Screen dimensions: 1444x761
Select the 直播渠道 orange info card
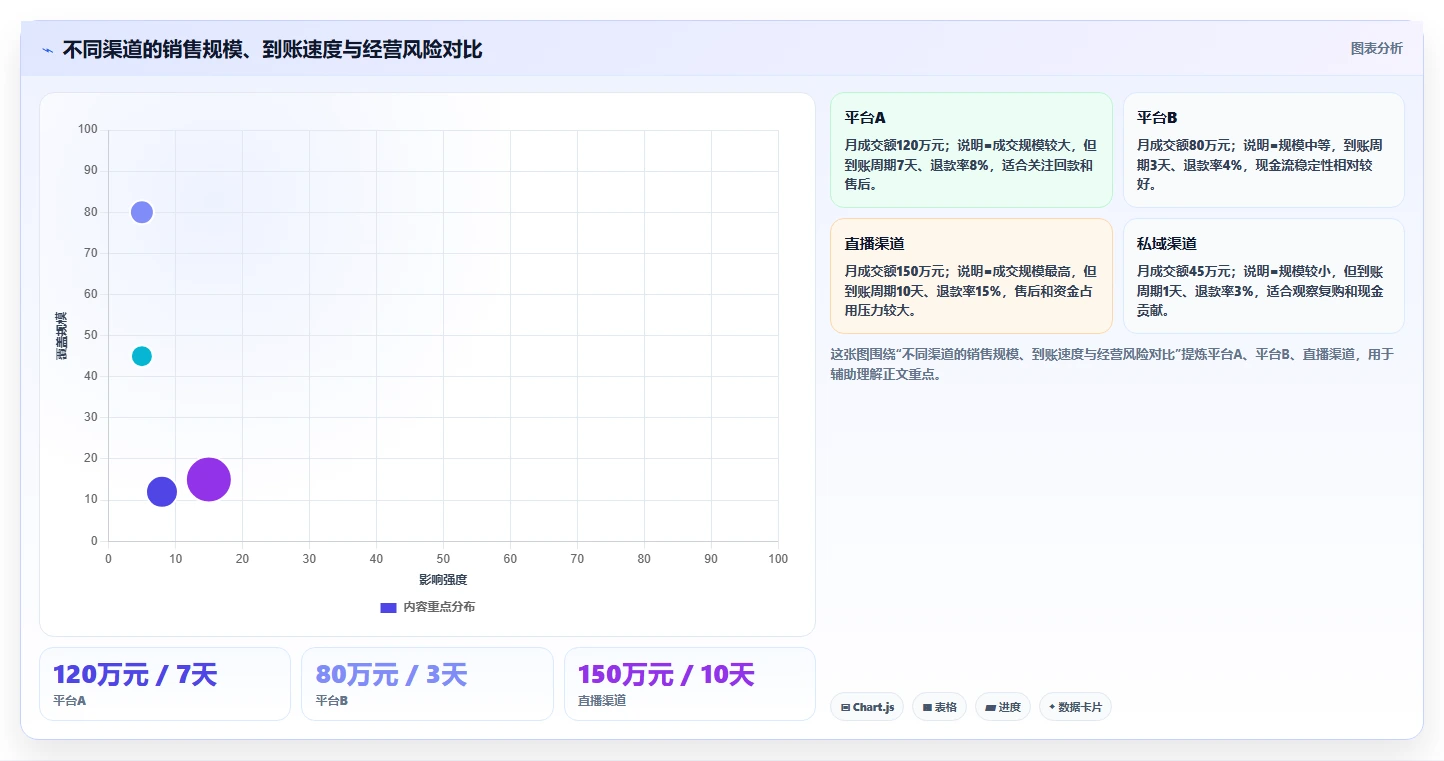click(x=971, y=276)
